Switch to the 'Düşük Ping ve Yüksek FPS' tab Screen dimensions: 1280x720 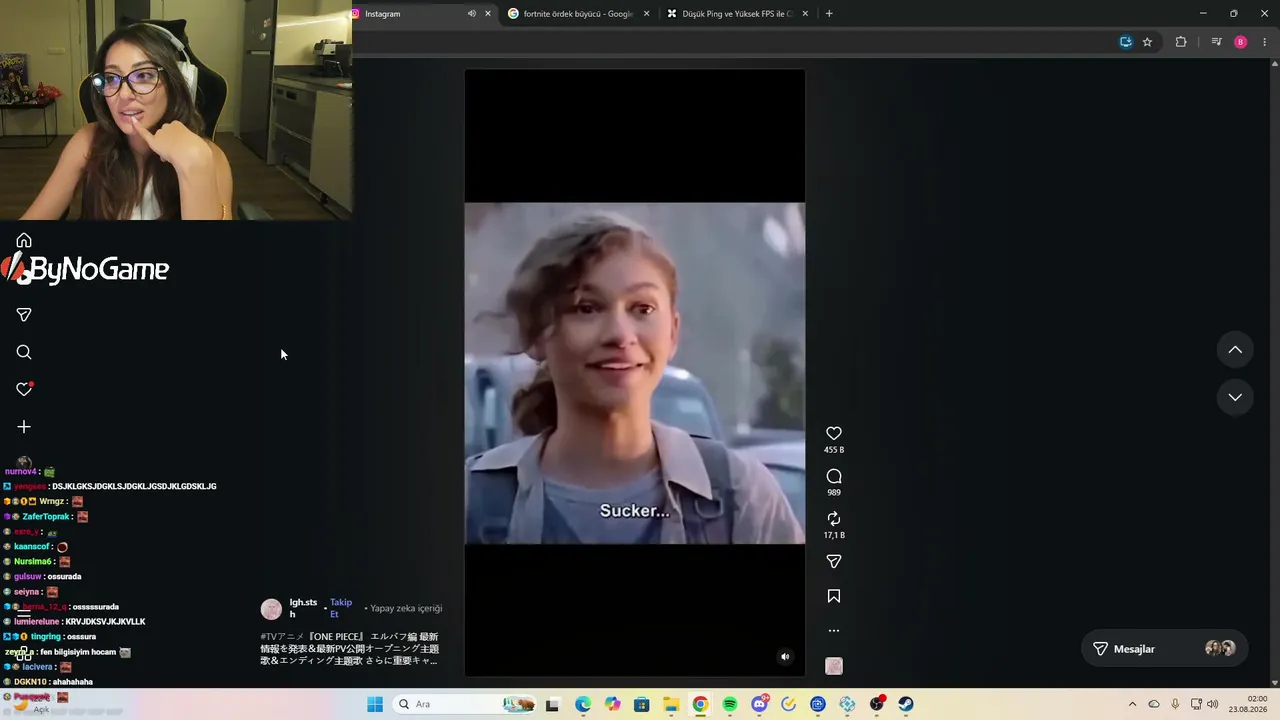[x=738, y=14]
